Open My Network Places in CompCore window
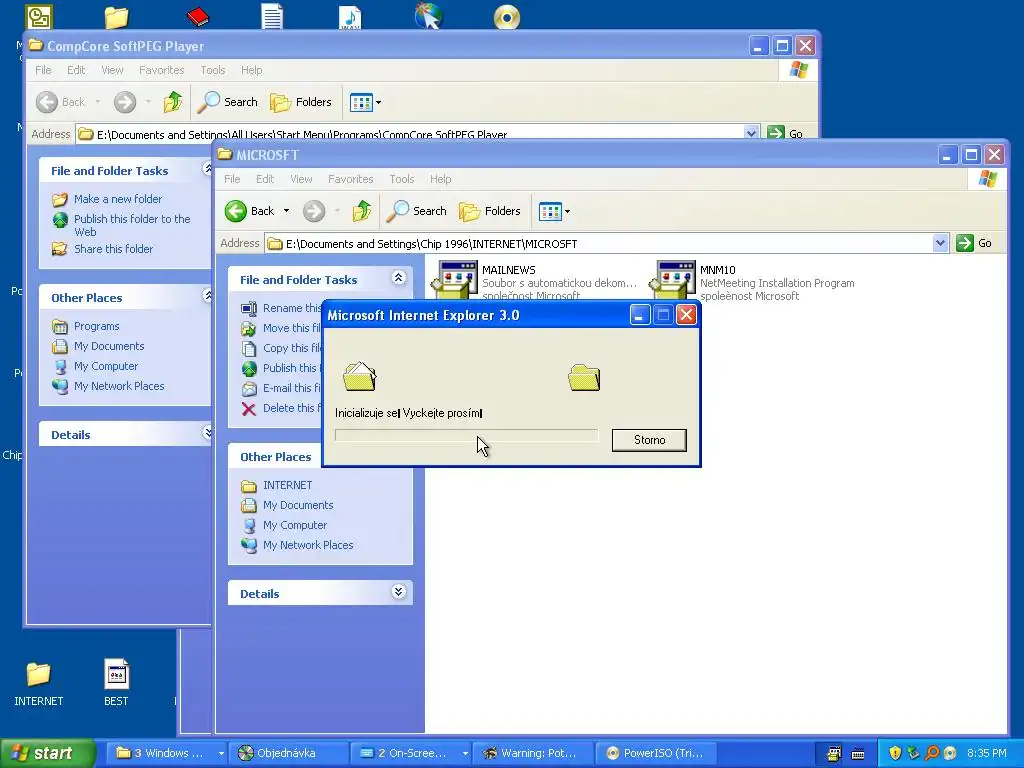This screenshot has height=768, width=1024. pyautogui.click(x=119, y=386)
